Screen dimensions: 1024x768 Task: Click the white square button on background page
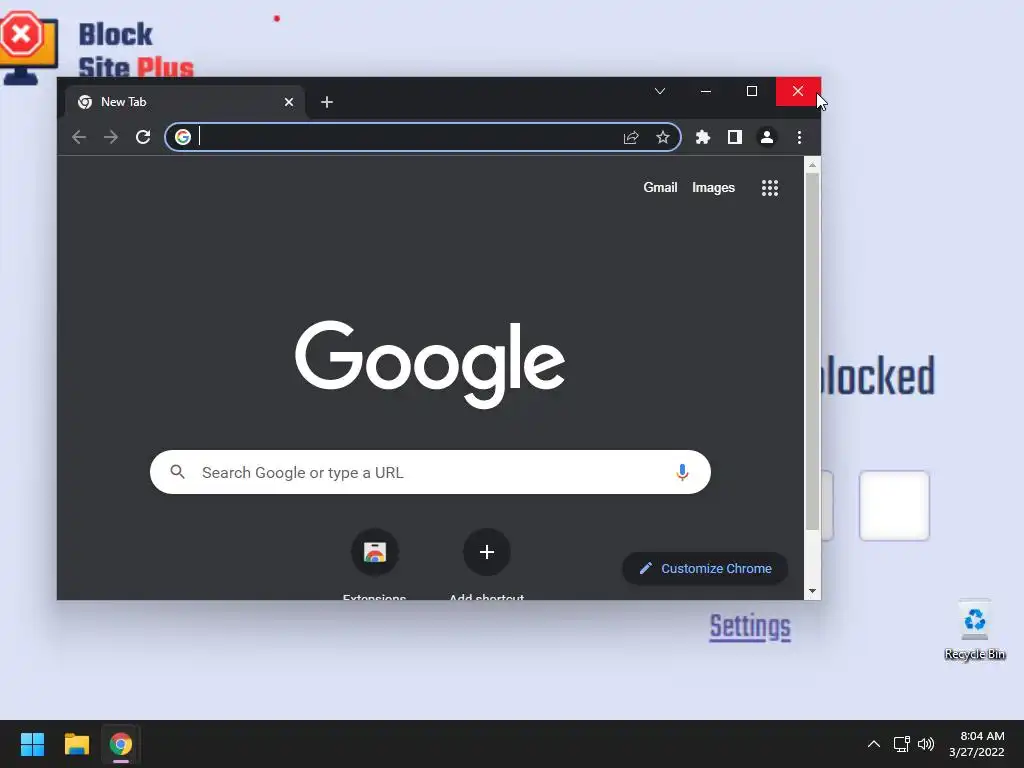pos(894,505)
